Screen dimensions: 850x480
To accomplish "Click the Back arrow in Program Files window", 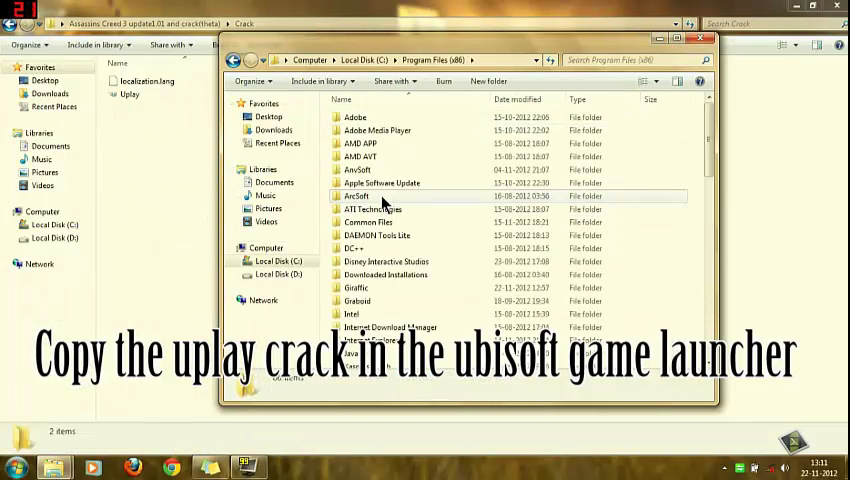I will [233, 60].
